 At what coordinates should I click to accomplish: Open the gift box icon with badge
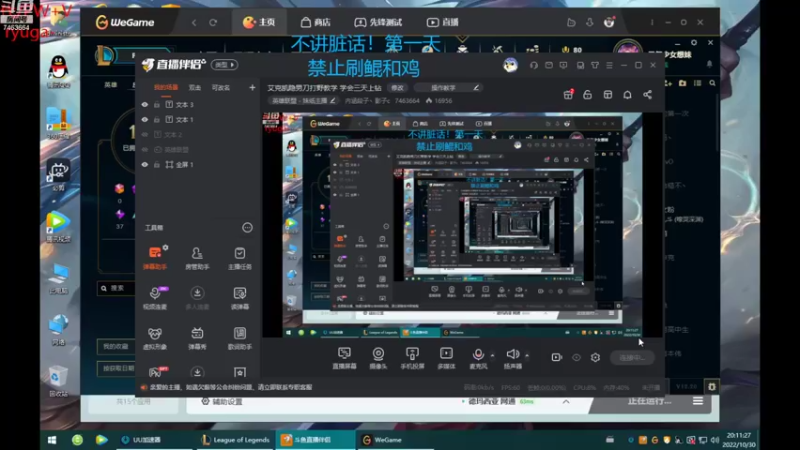(x=568, y=94)
